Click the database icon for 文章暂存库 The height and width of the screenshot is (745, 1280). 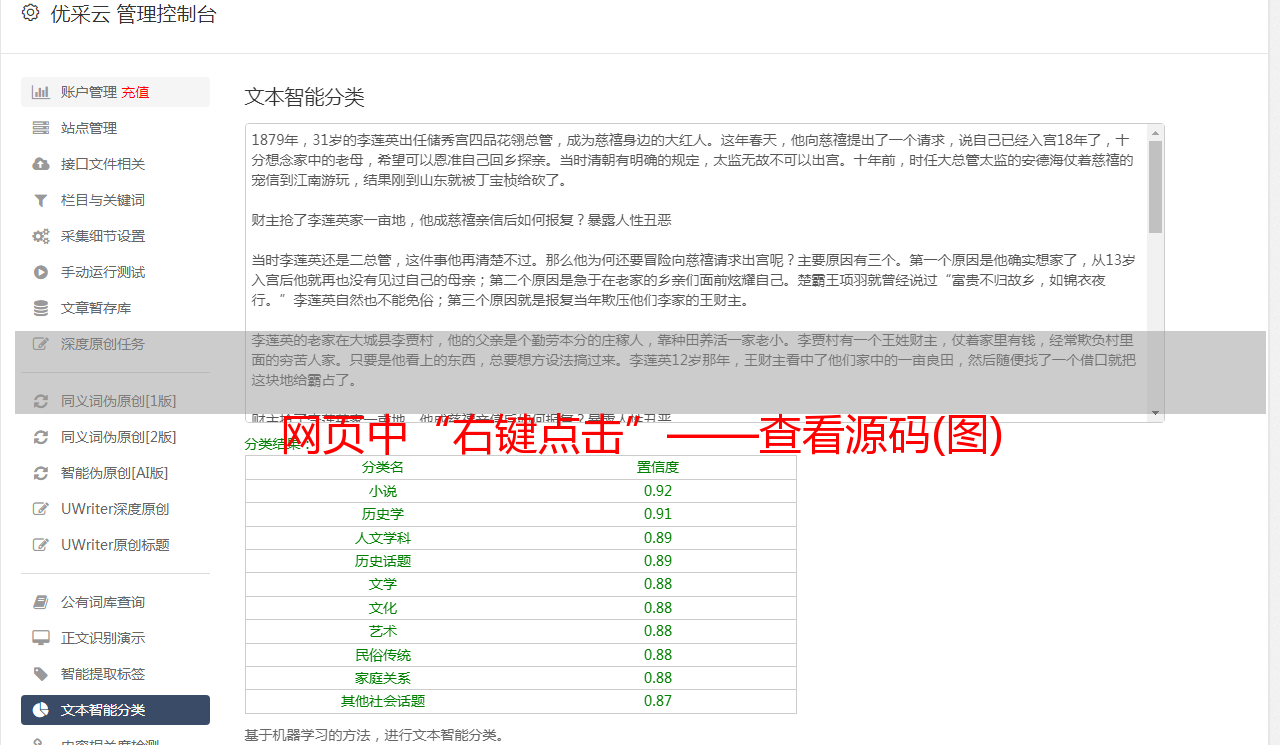click(41, 308)
